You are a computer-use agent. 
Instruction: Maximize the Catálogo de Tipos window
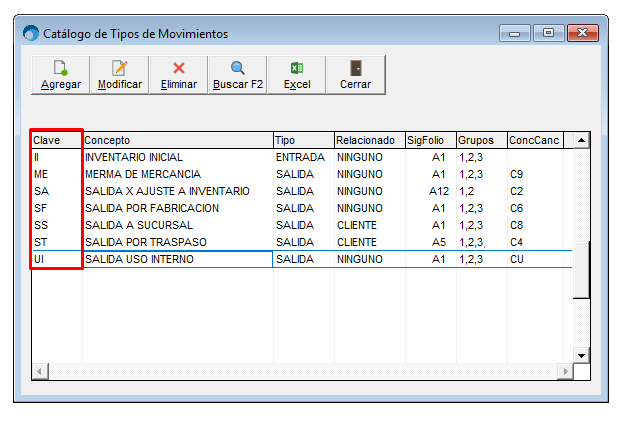click(549, 33)
